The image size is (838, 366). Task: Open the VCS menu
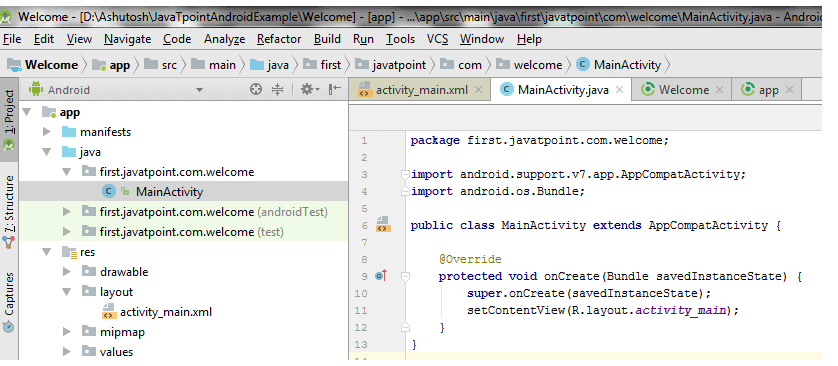click(x=437, y=39)
